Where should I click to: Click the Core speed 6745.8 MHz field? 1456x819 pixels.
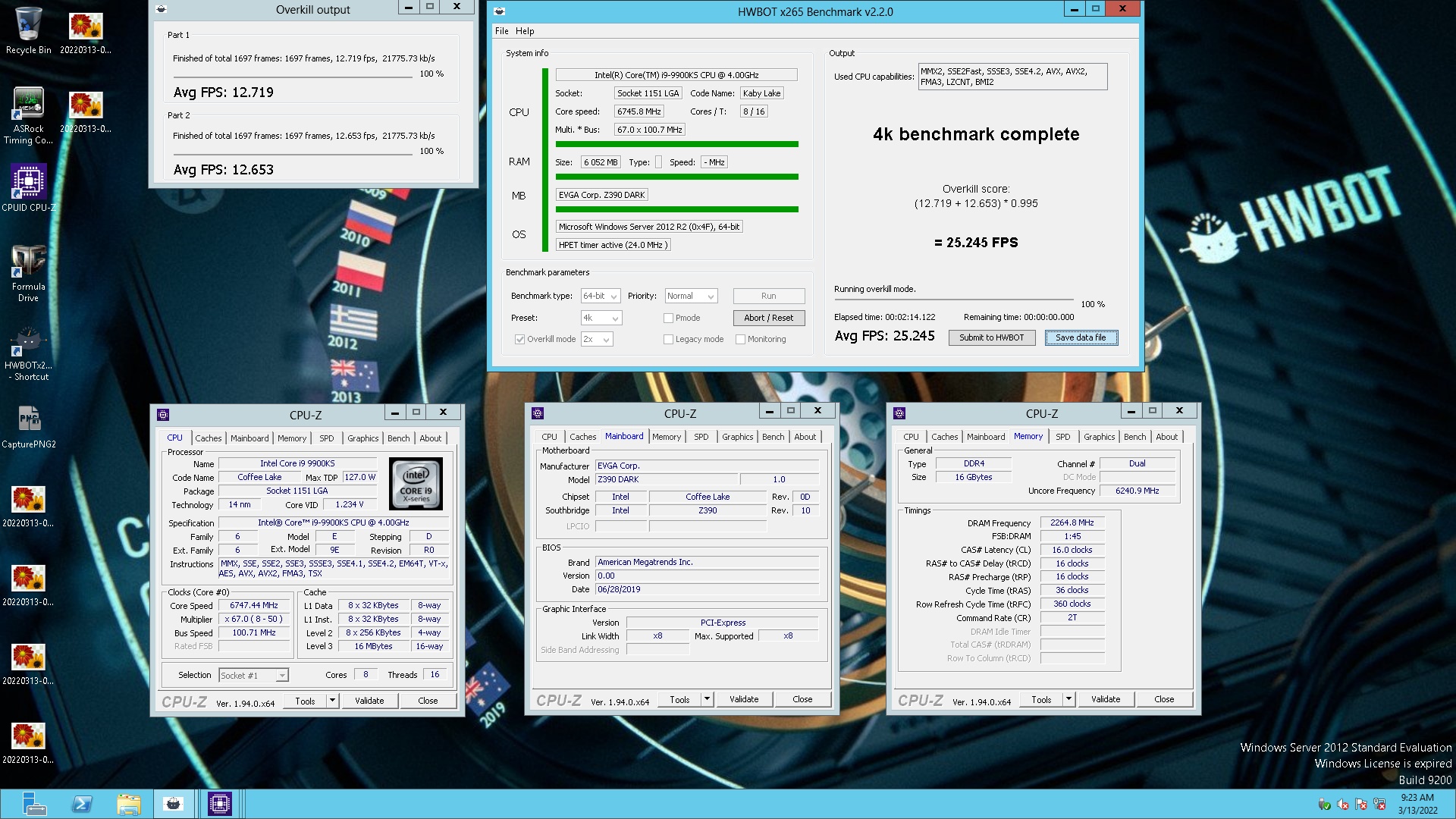point(639,111)
